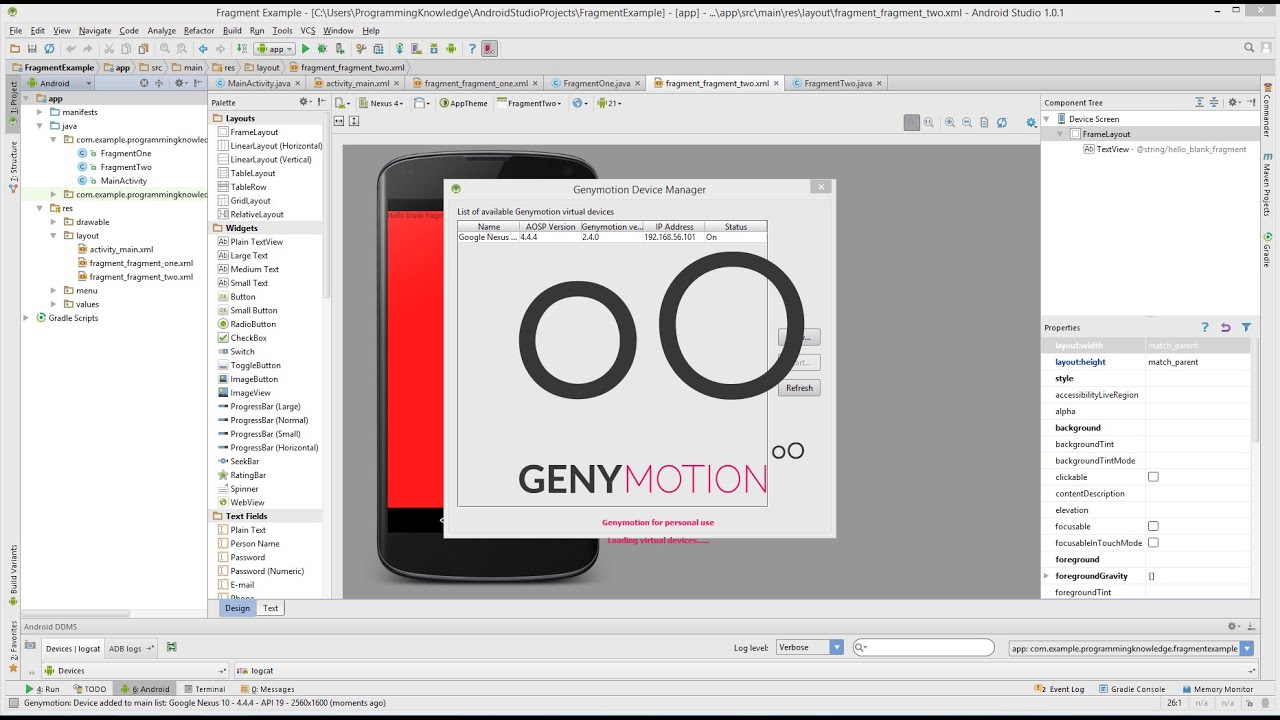Open the FragmentTwo activity dropdown
Viewport: 1280px width, 720px height.
[x=530, y=103]
